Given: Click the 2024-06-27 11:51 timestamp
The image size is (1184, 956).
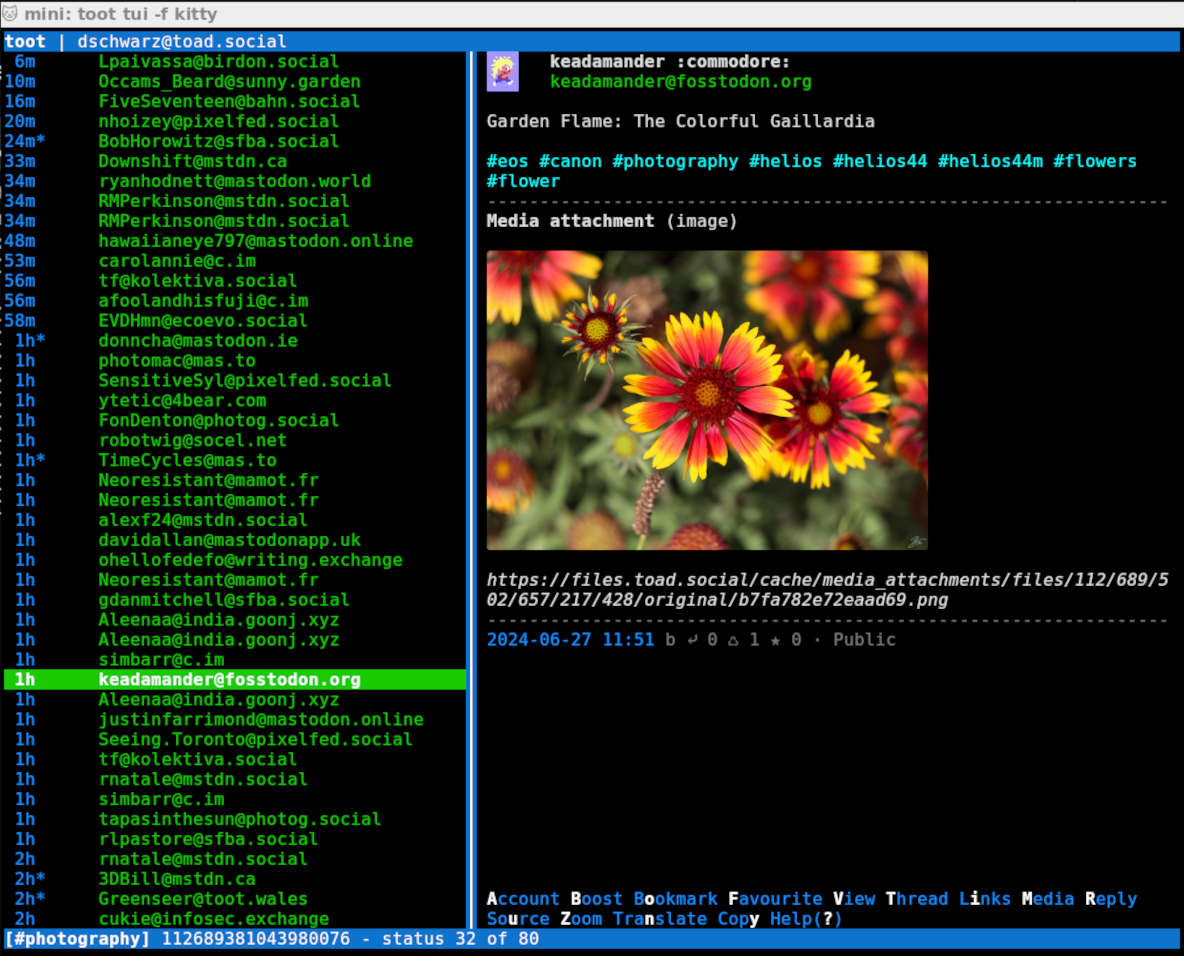Looking at the screenshot, I should point(570,640).
